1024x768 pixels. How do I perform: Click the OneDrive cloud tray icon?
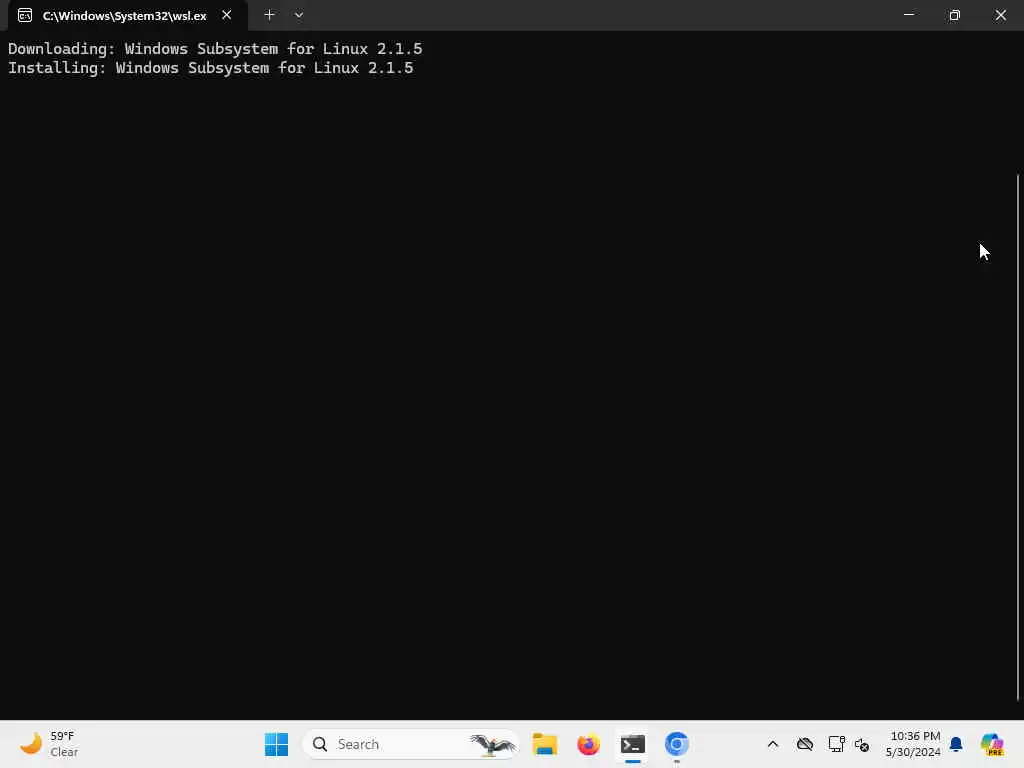point(805,744)
